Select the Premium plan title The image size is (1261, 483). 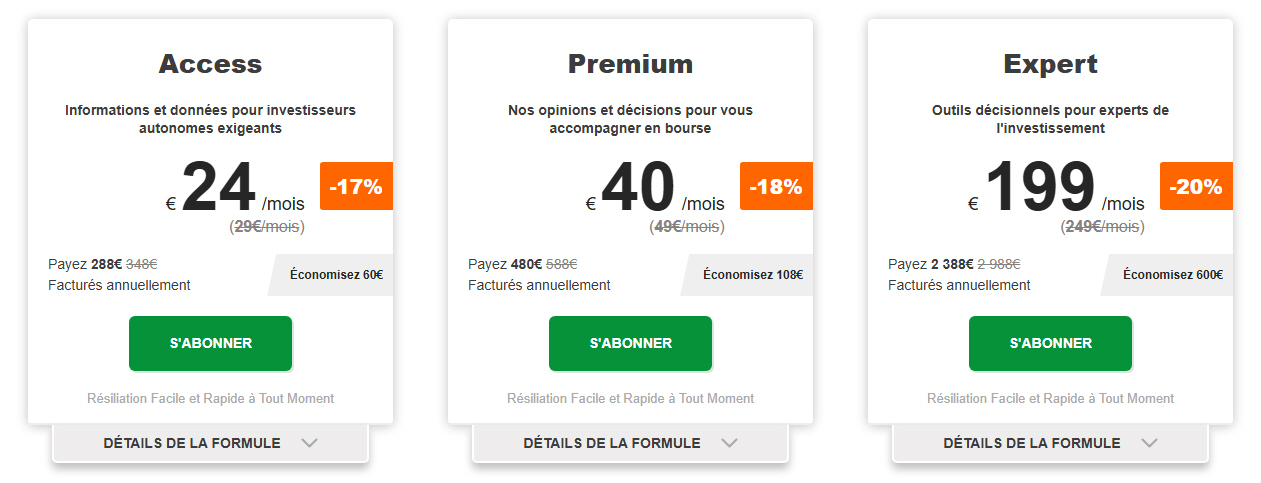[630, 64]
